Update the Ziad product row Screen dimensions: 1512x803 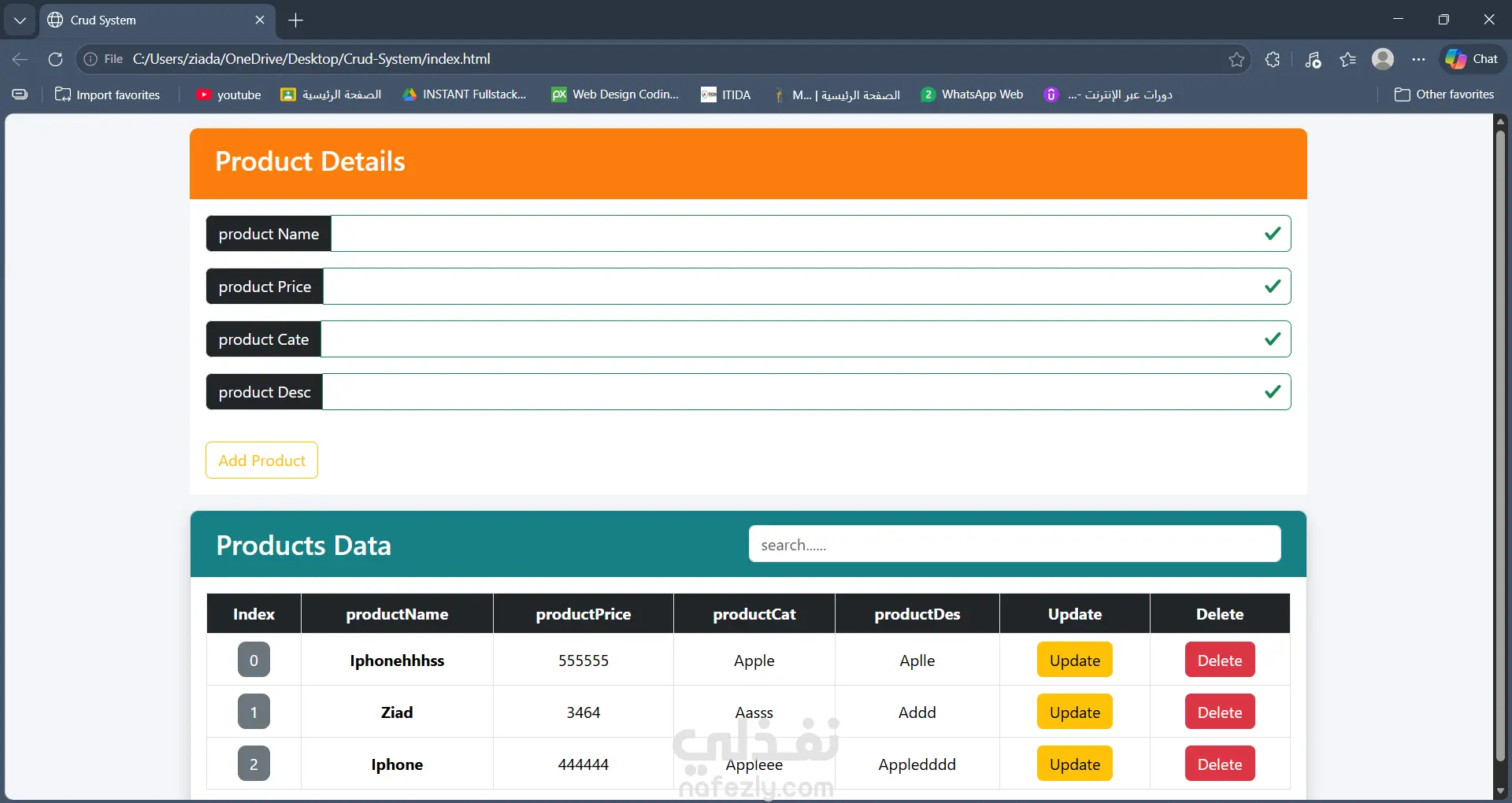click(1074, 712)
